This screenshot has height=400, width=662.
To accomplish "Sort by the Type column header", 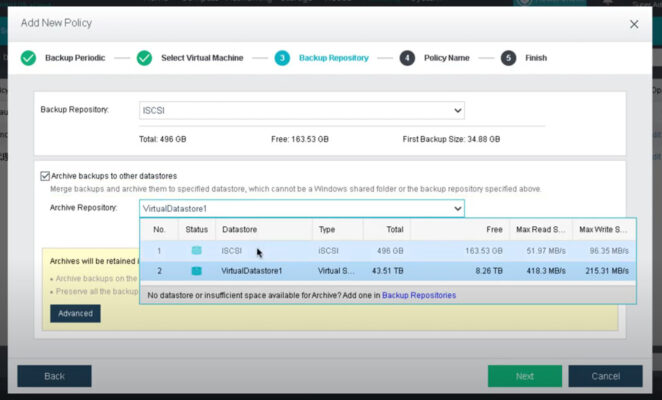I will click(337, 229).
